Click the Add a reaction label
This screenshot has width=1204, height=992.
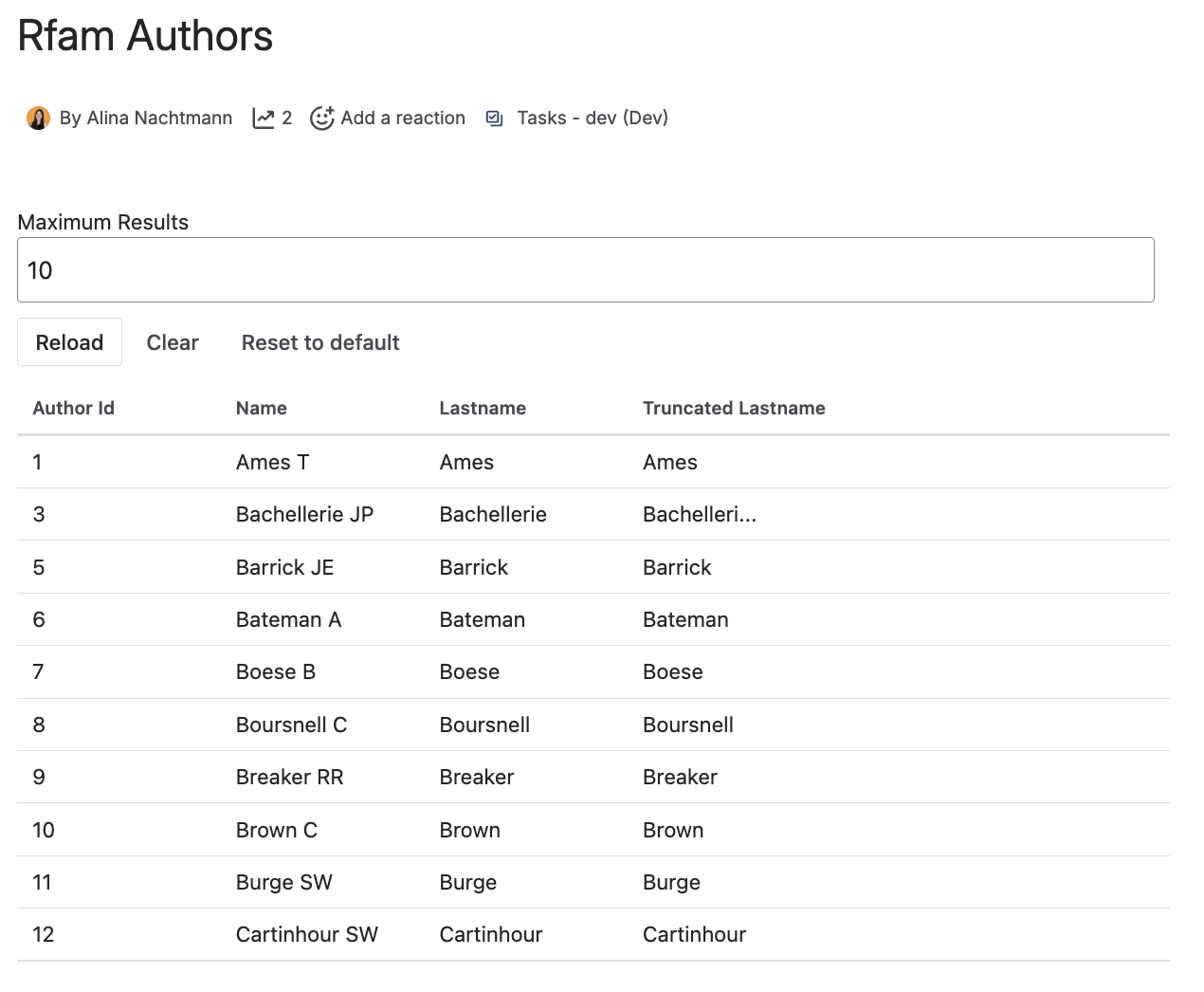pos(404,118)
